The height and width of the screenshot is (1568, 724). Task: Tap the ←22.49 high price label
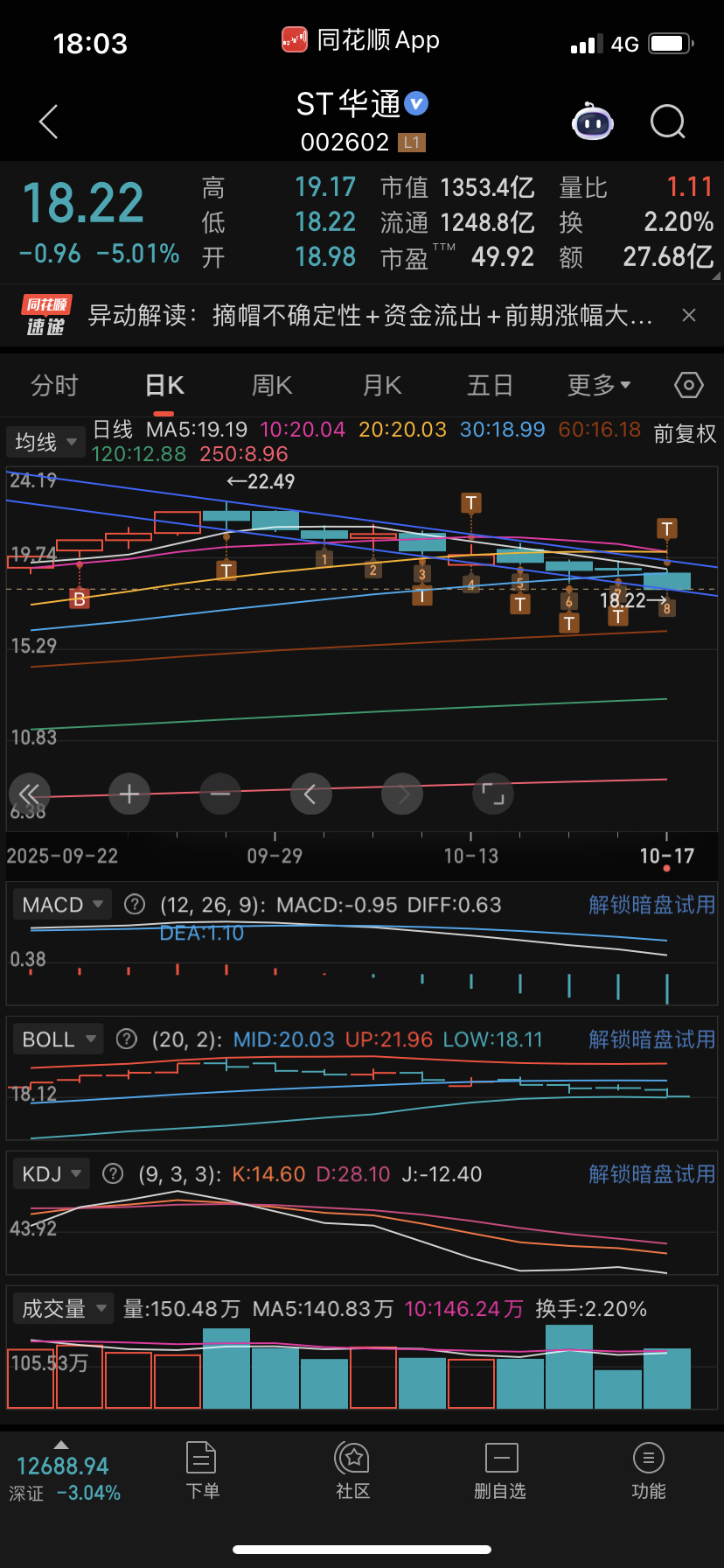[x=260, y=481]
